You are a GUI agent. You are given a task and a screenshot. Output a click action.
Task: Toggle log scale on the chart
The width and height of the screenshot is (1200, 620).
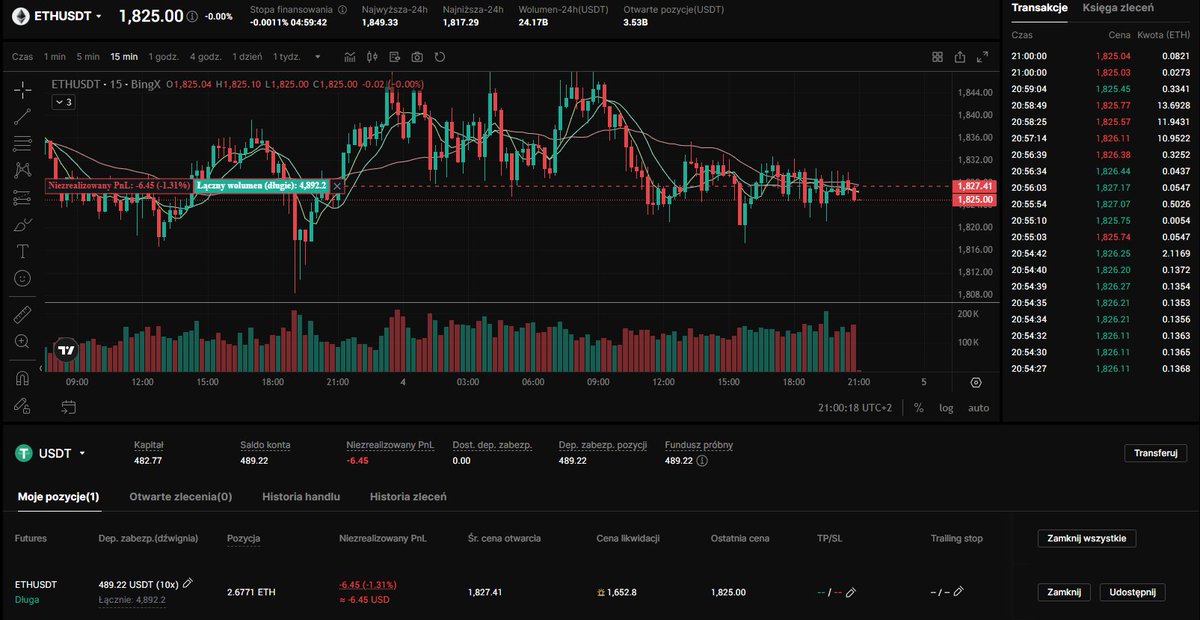(945, 408)
